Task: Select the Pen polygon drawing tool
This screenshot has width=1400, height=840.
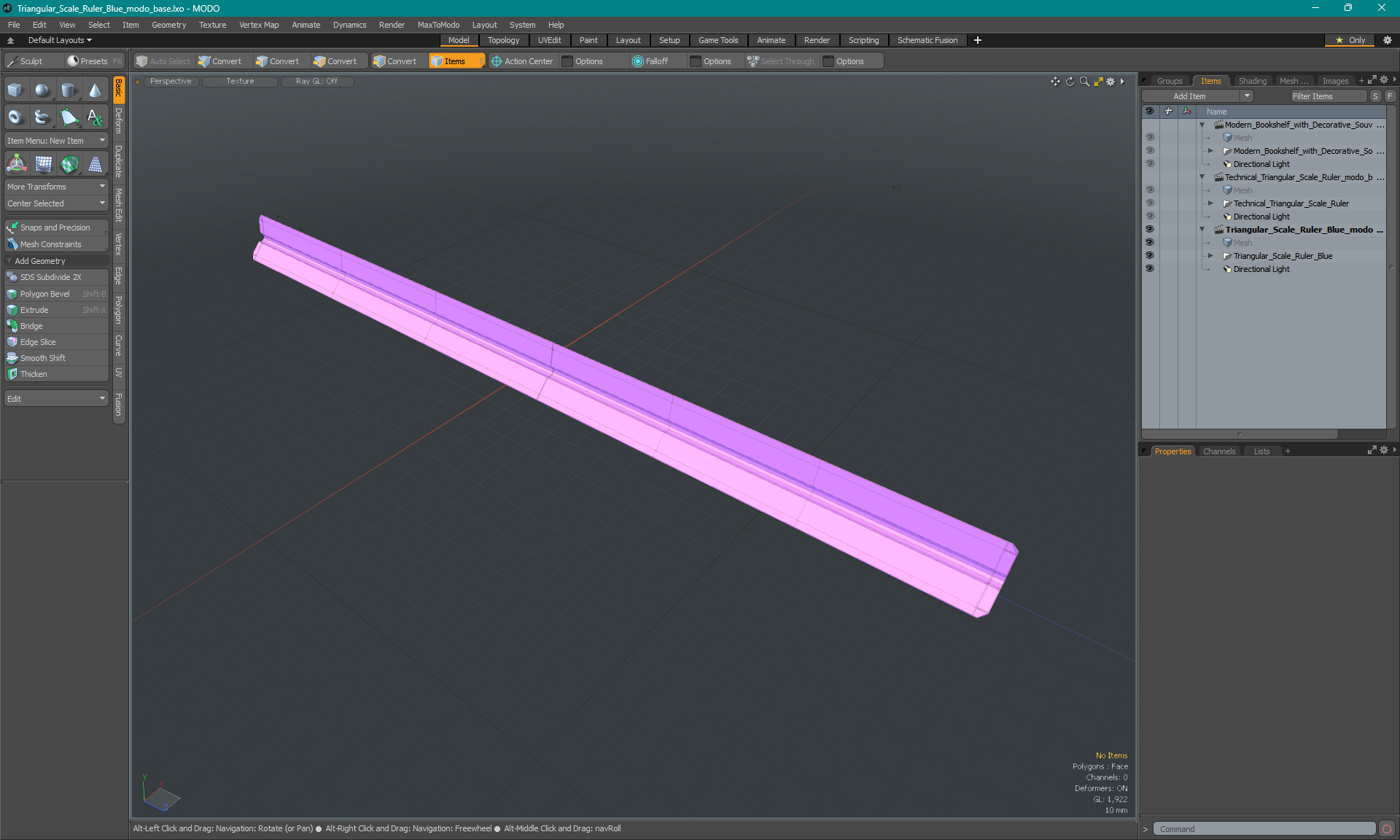Action: 69,117
